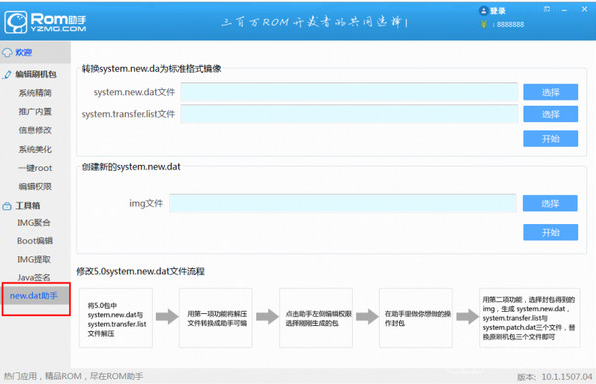596x384 pixels.
Task: Open the IMG提取 sidebar entry
Action: tap(34, 259)
